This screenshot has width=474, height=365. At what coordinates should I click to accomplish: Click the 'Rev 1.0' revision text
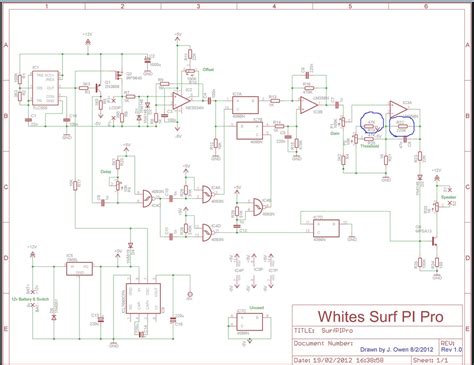[451, 350]
